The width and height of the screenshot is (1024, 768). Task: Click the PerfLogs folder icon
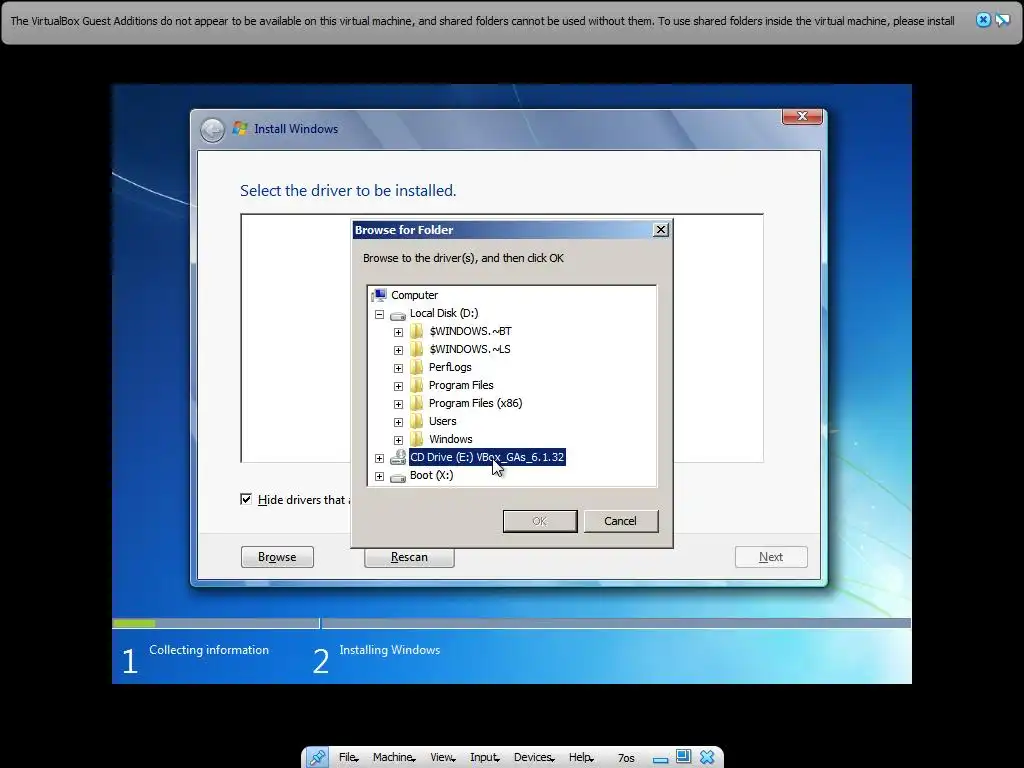pos(416,367)
